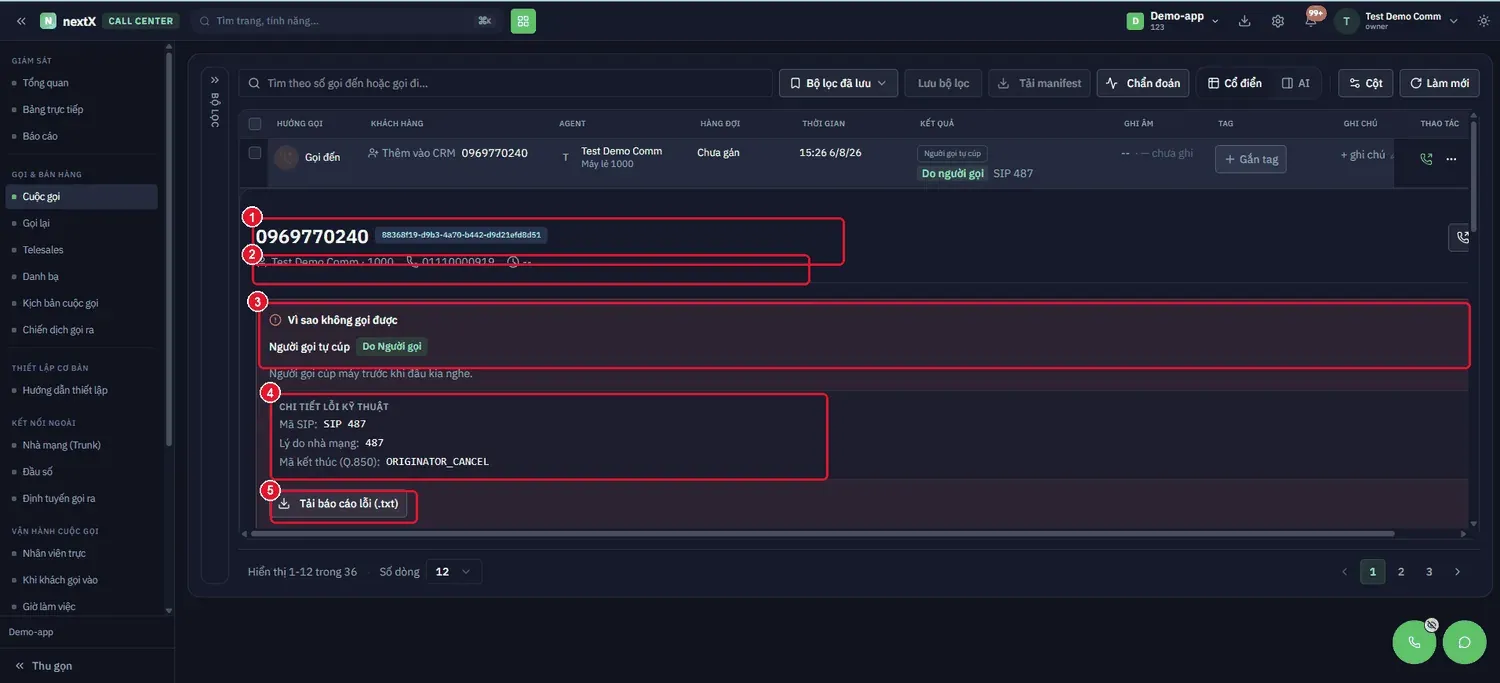Viewport: 1500px width, 683px height.
Task: Open the Bộ lọc đã lưu dropdown
Action: tap(838, 83)
